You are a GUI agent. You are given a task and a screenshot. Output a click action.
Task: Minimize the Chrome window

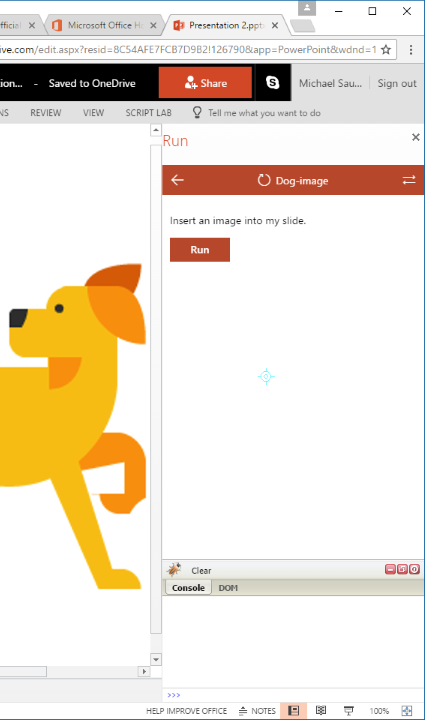pyautogui.click(x=339, y=11)
